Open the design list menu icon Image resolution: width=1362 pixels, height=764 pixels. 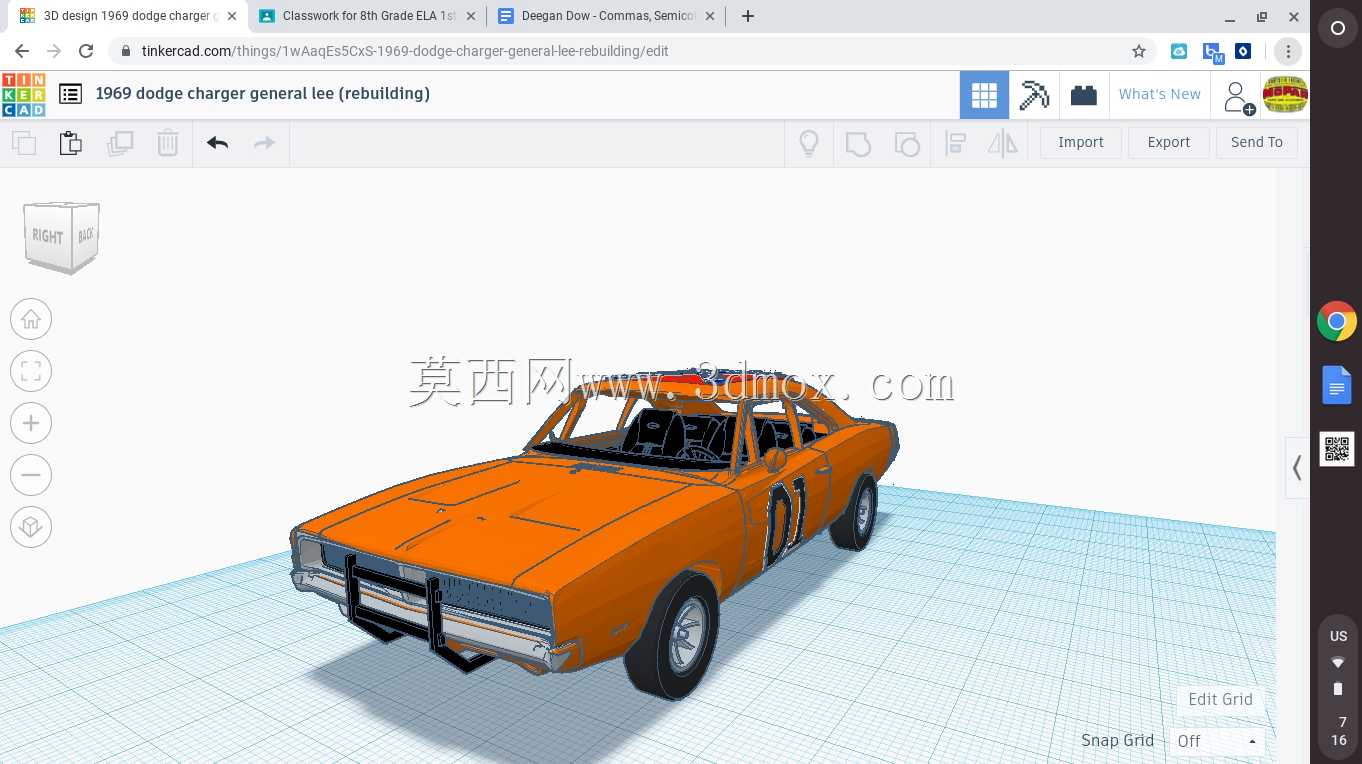point(70,94)
